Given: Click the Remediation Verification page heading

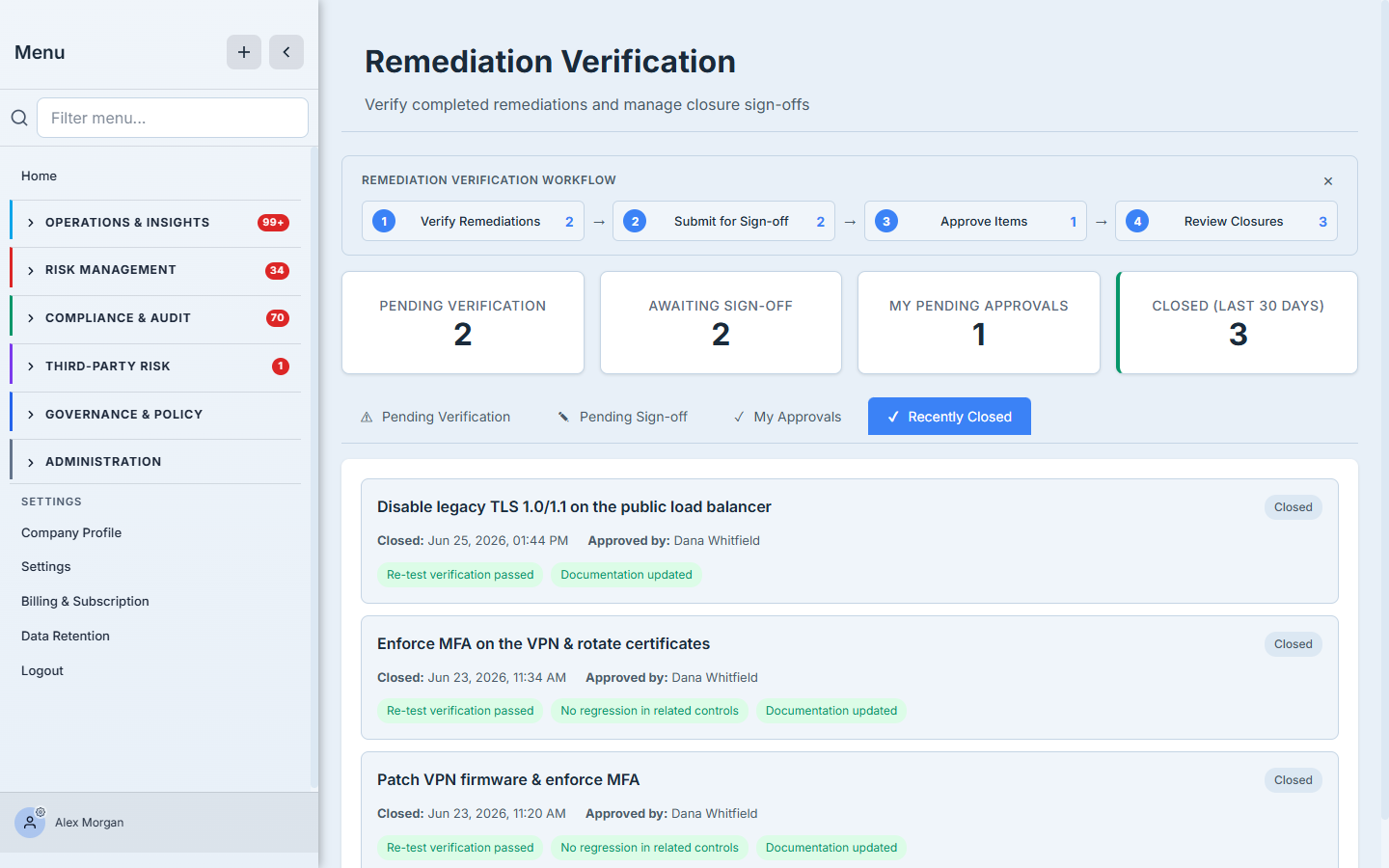Looking at the screenshot, I should pos(550,62).
